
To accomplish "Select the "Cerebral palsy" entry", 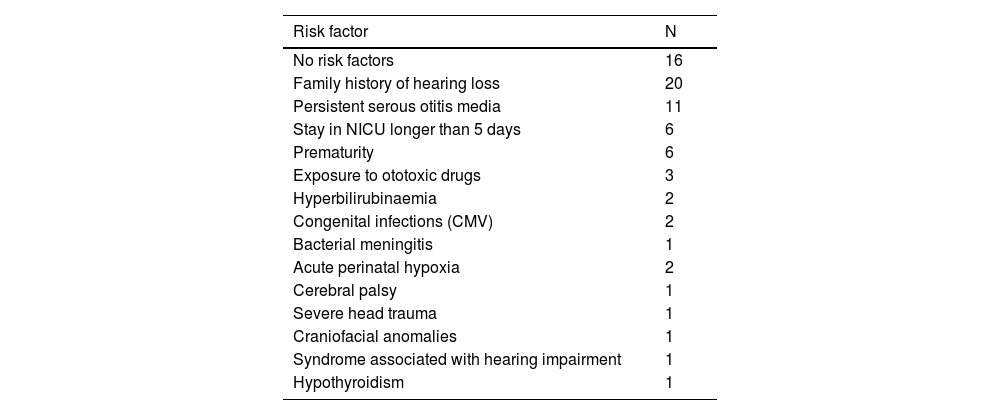I will pyautogui.click(x=344, y=291).
